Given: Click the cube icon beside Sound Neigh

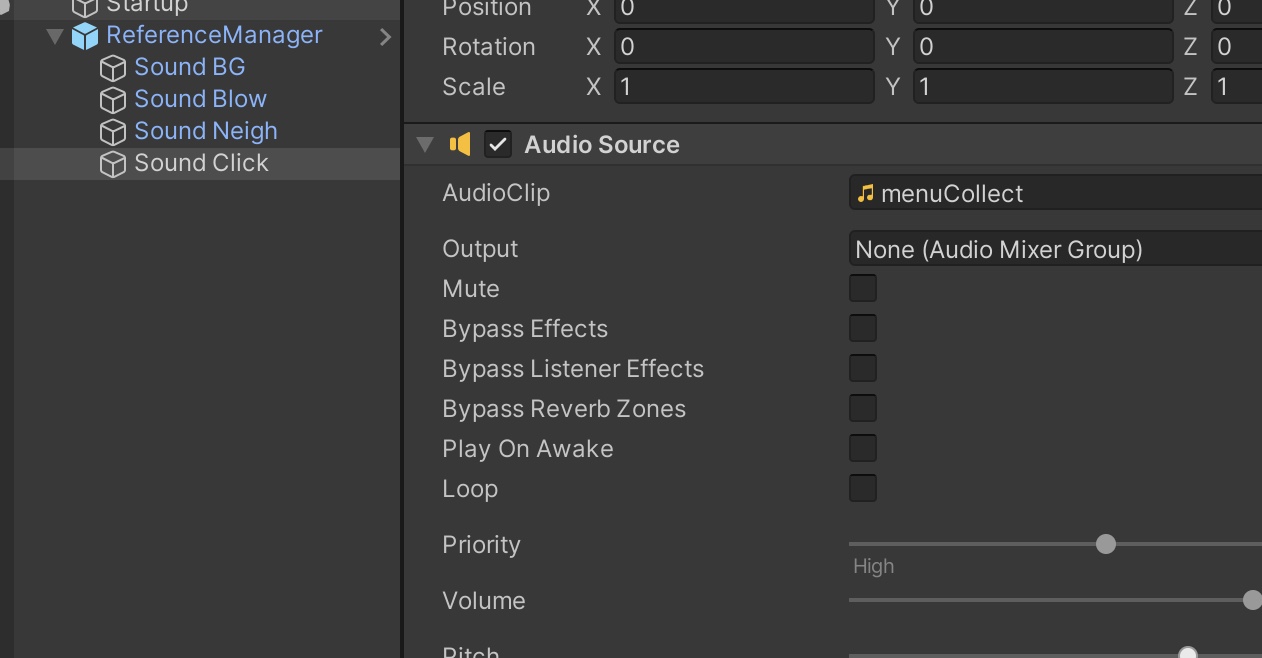Looking at the screenshot, I should 113,130.
